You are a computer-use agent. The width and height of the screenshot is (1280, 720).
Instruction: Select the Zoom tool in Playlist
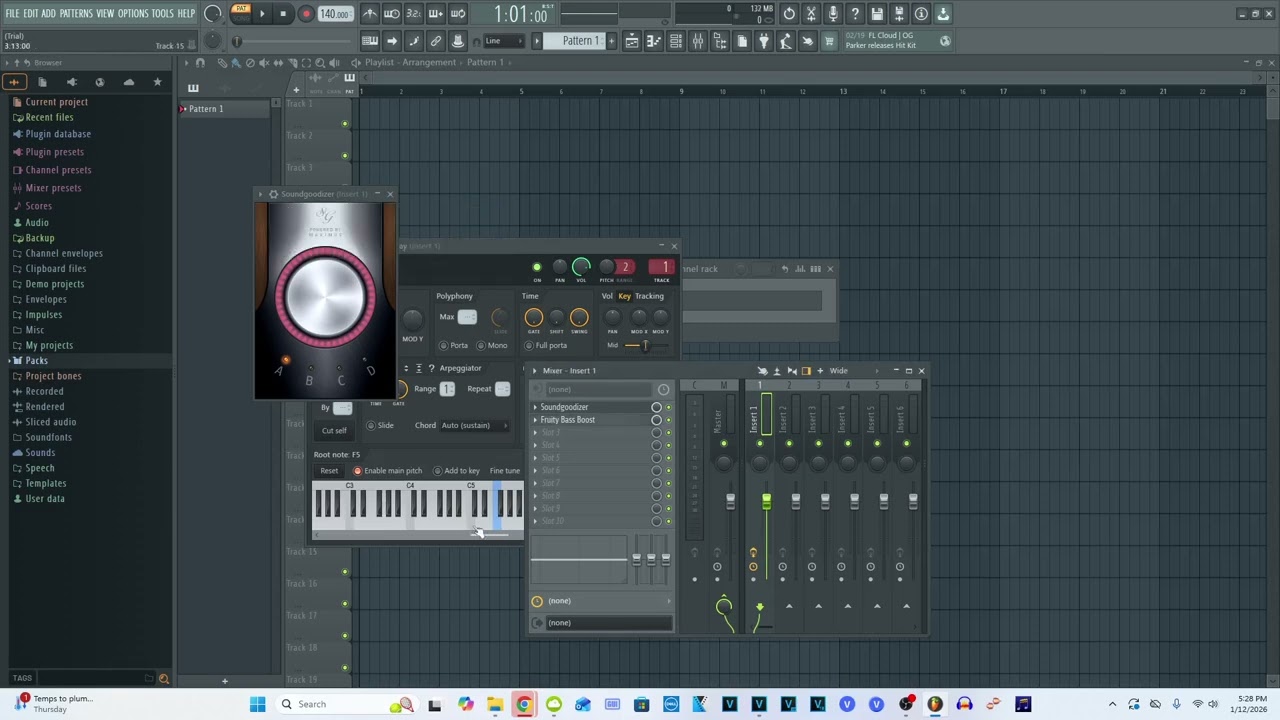320,62
